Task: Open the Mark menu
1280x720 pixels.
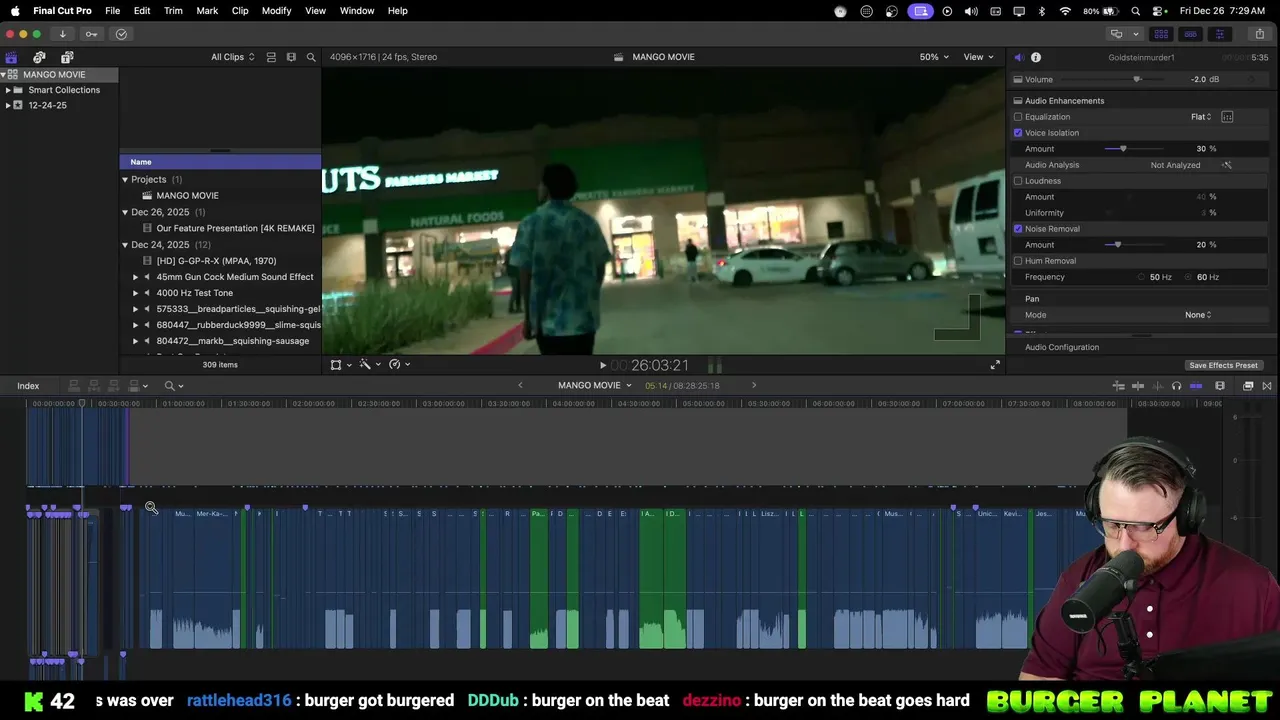Action: point(207,11)
